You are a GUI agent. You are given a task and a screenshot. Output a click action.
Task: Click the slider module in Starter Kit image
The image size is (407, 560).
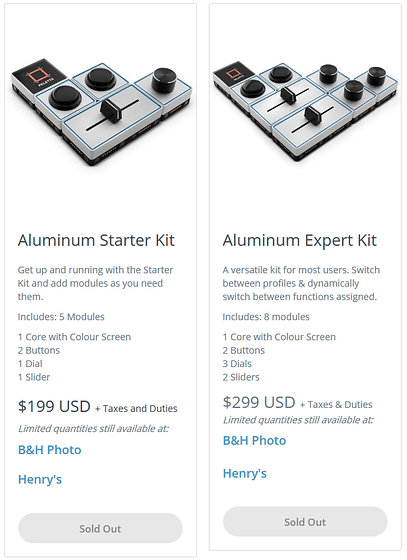[112, 116]
